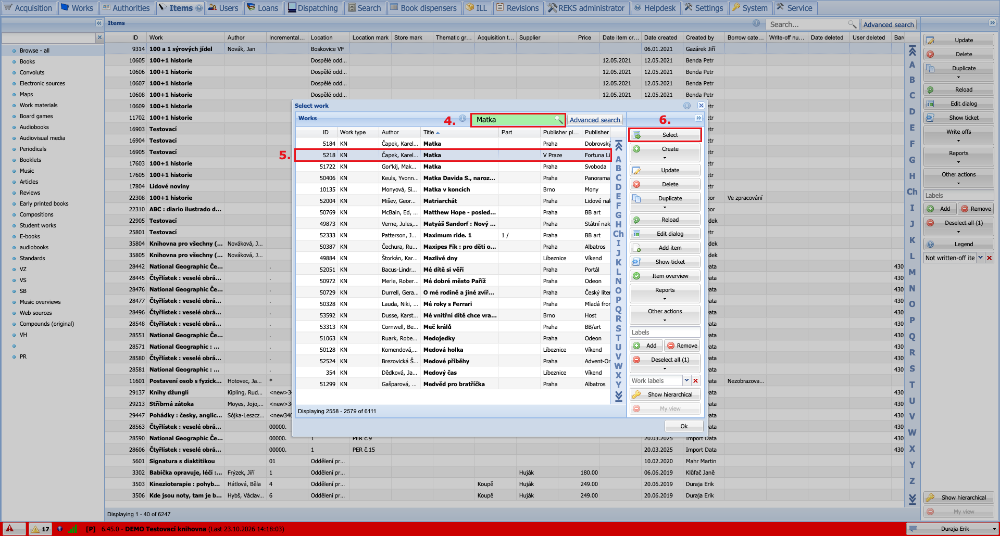Collapse dialog right panel with double-arrow
Viewport: 1000px width, 536px height.
[x=698, y=119]
